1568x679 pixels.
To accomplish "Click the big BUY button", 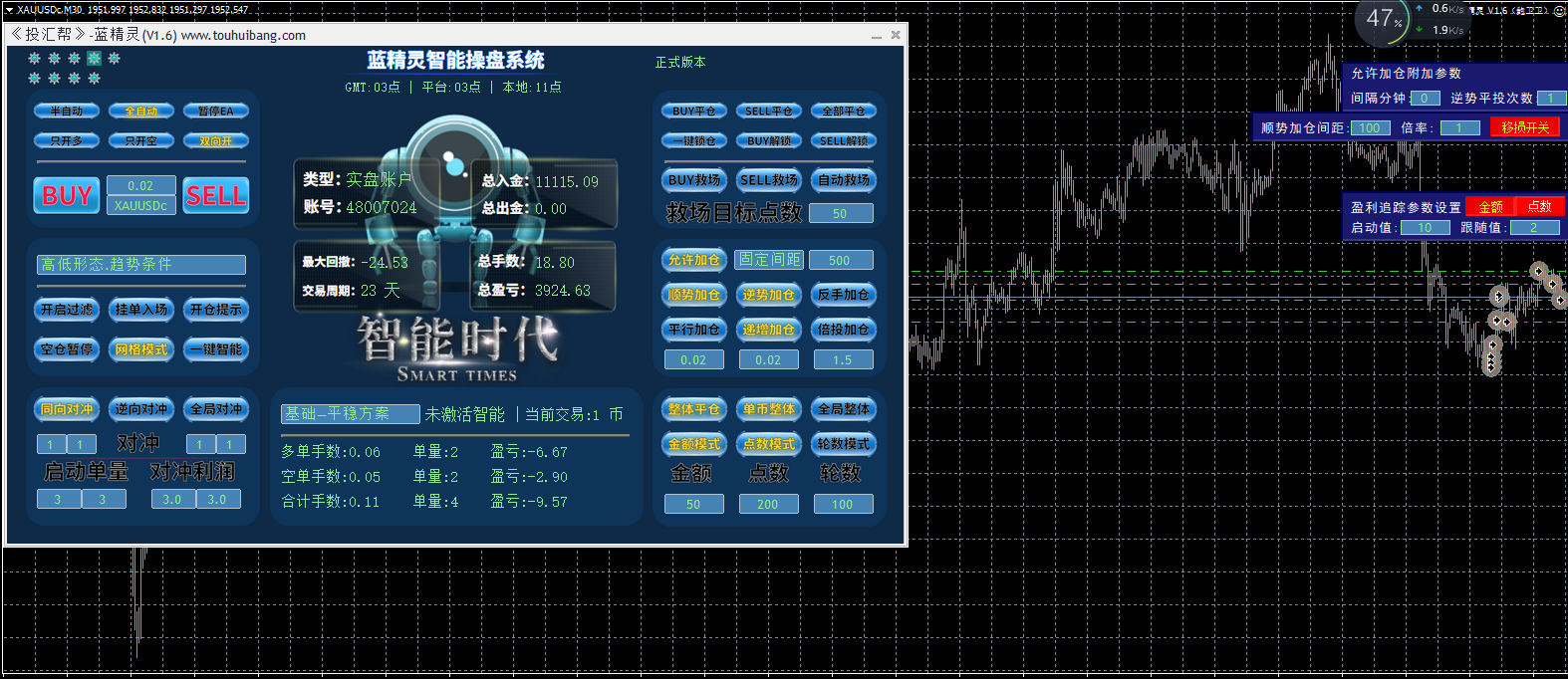I will click(x=67, y=195).
